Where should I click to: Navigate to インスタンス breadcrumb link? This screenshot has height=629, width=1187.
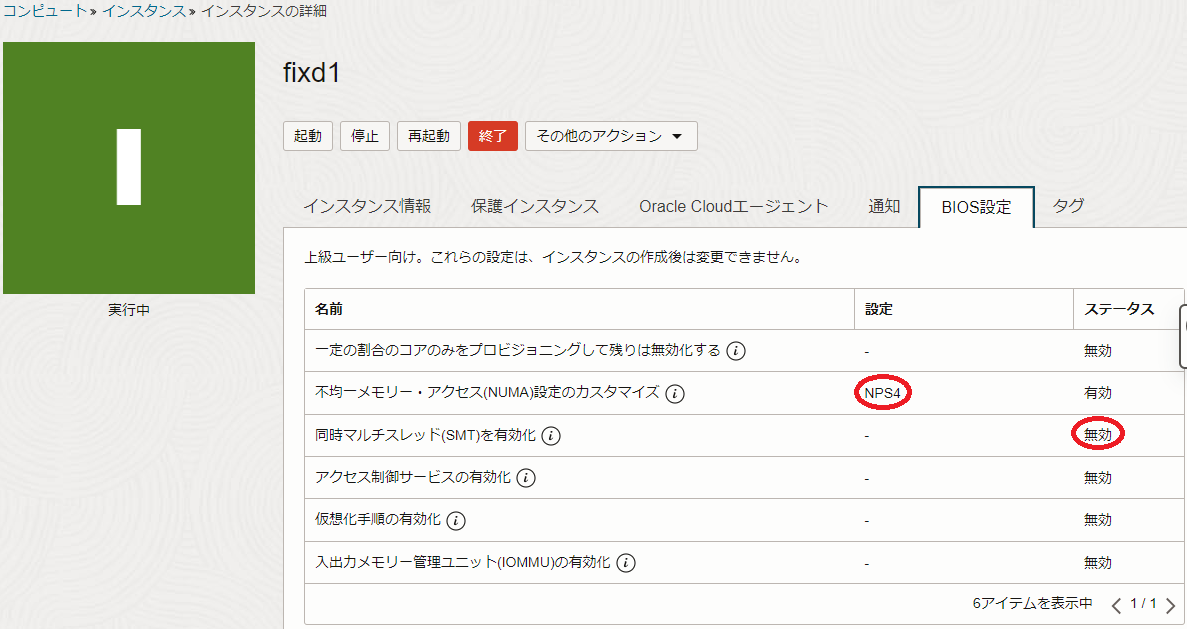(143, 11)
